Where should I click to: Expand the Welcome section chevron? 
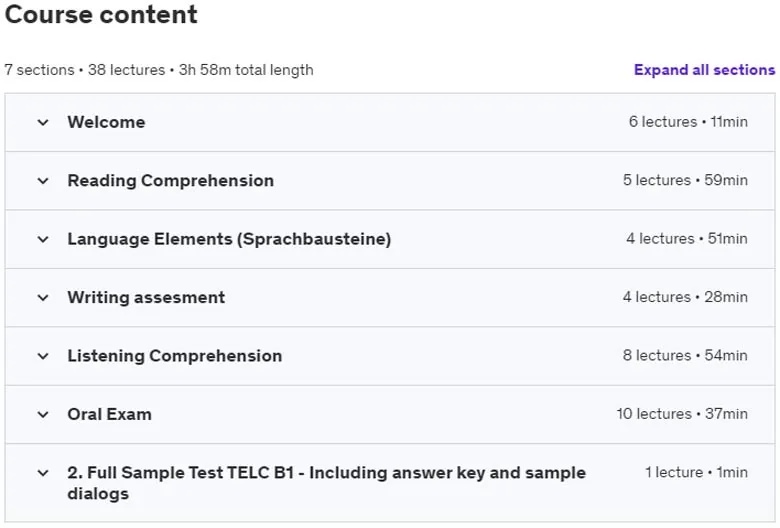click(x=43, y=122)
